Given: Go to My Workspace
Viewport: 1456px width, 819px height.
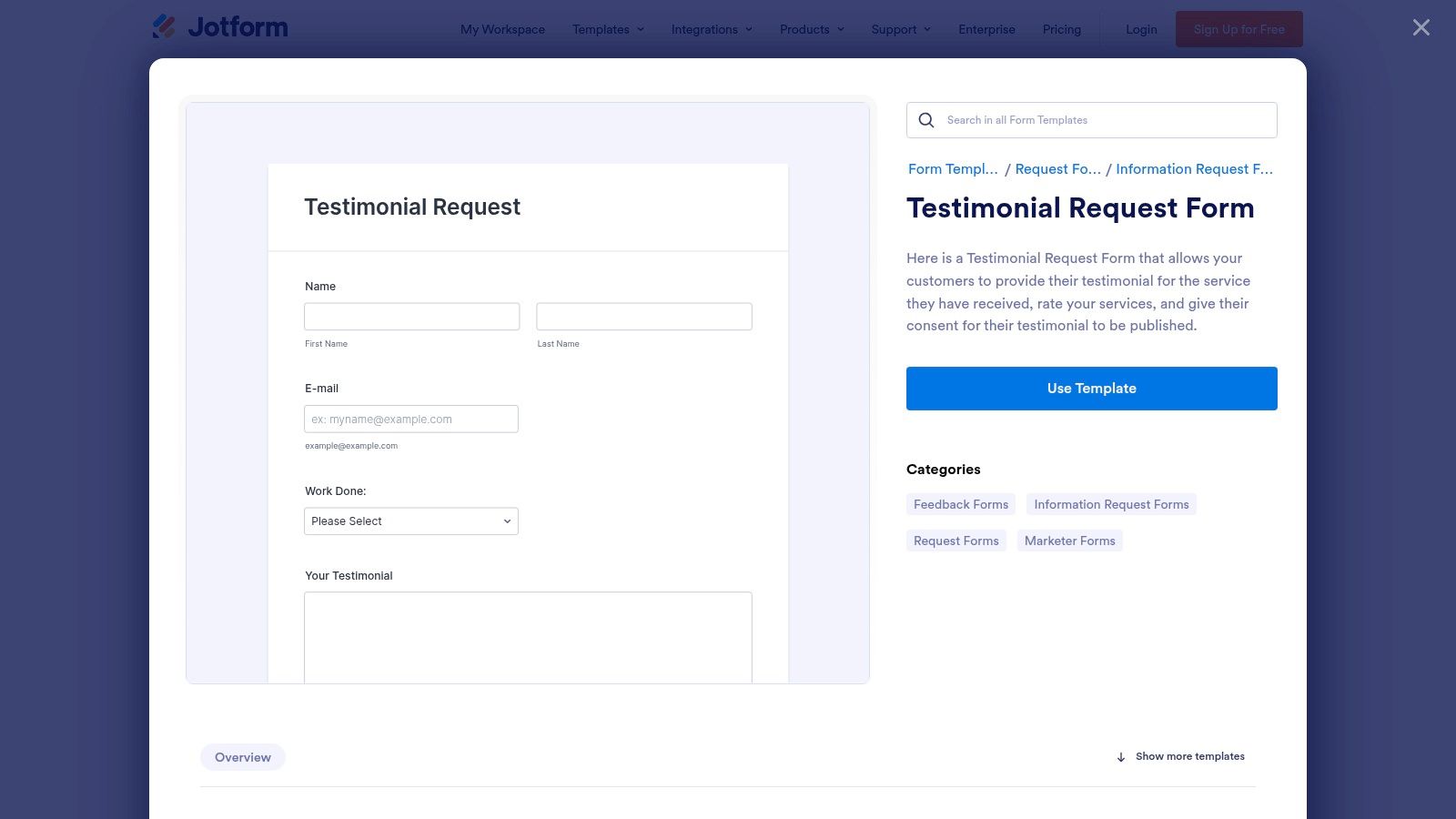Looking at the screenshot, I should pyautogui.click(x=502, y=29).
